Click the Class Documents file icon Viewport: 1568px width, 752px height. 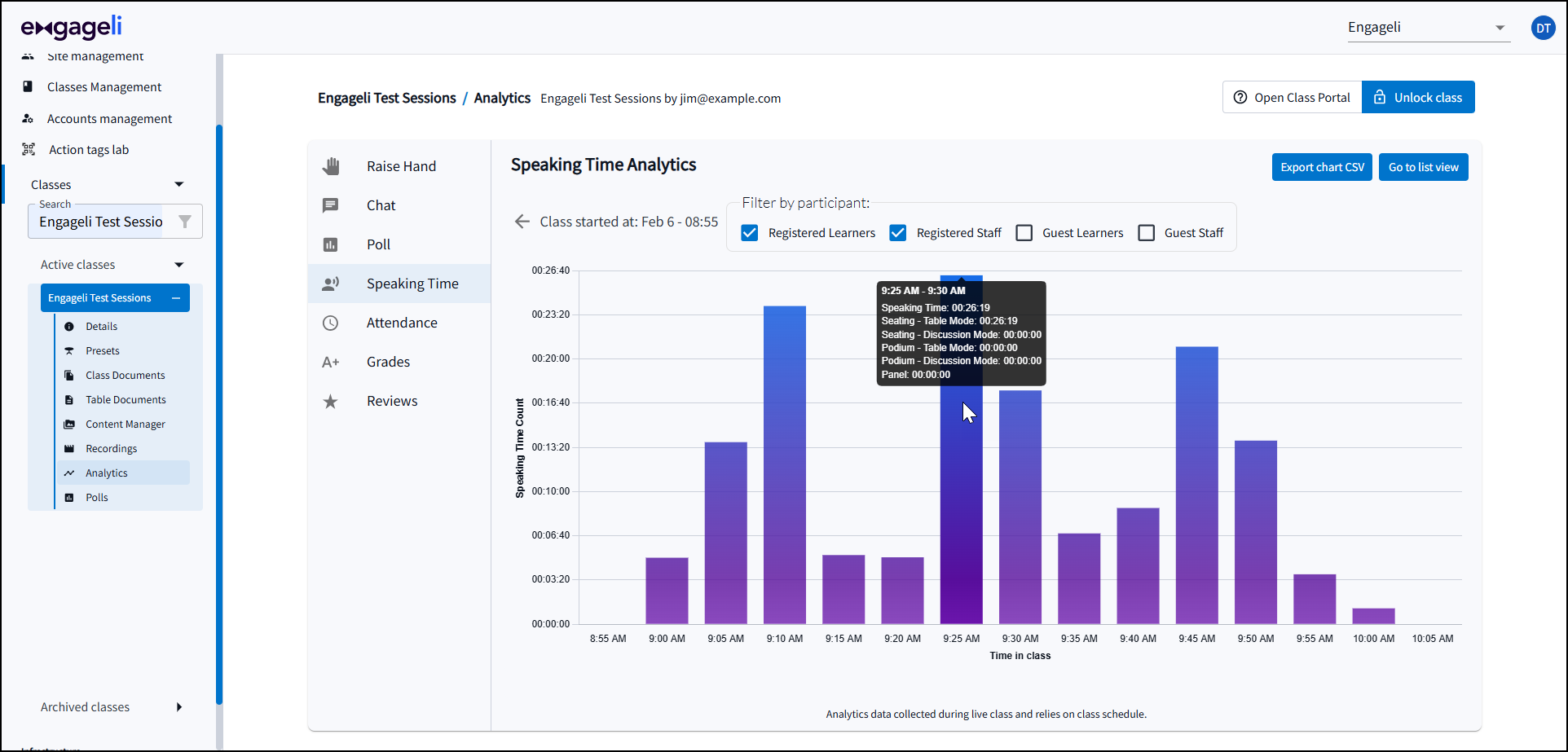click(69, 375)
